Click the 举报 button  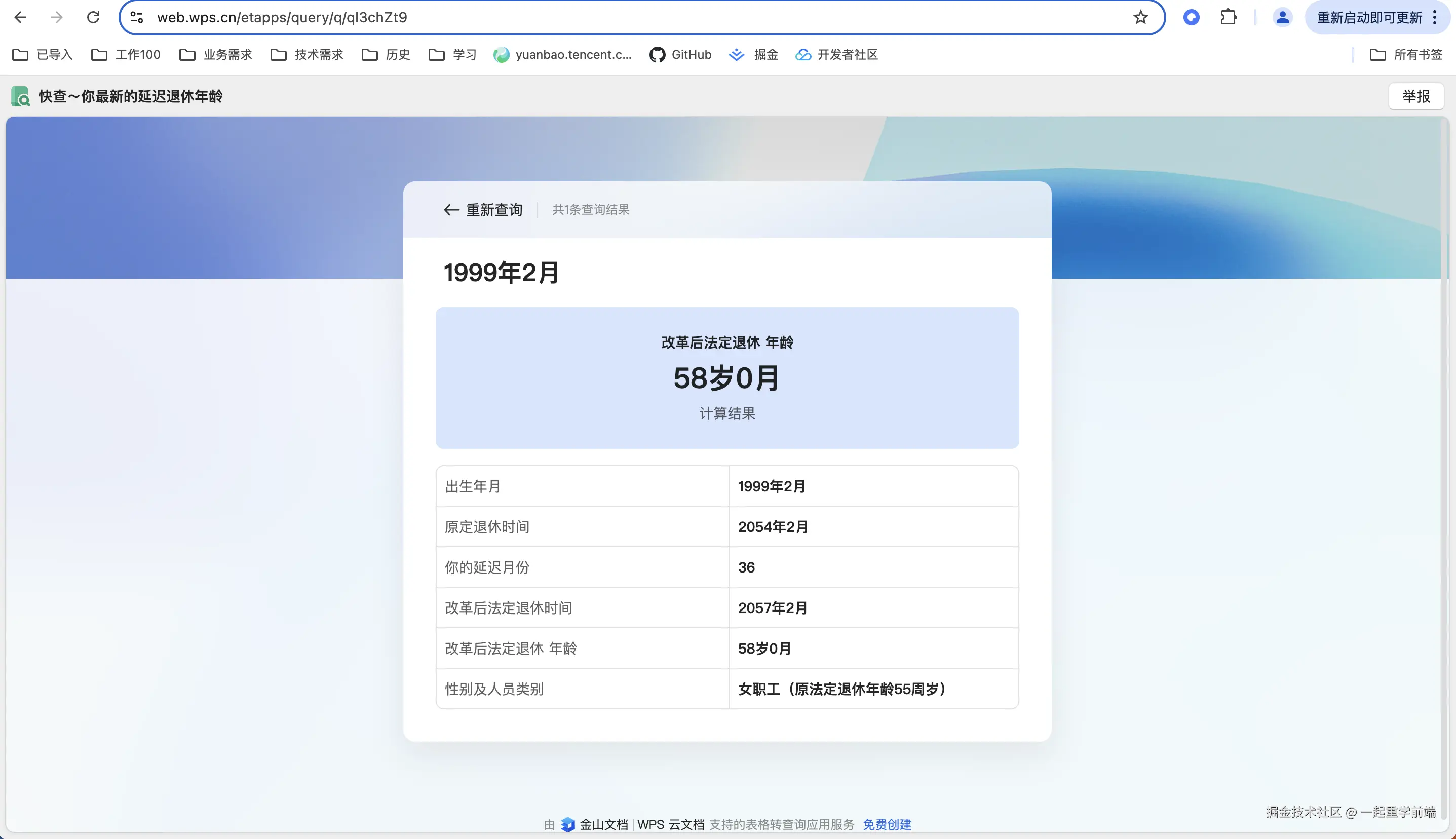click(x=1415, y=96)
